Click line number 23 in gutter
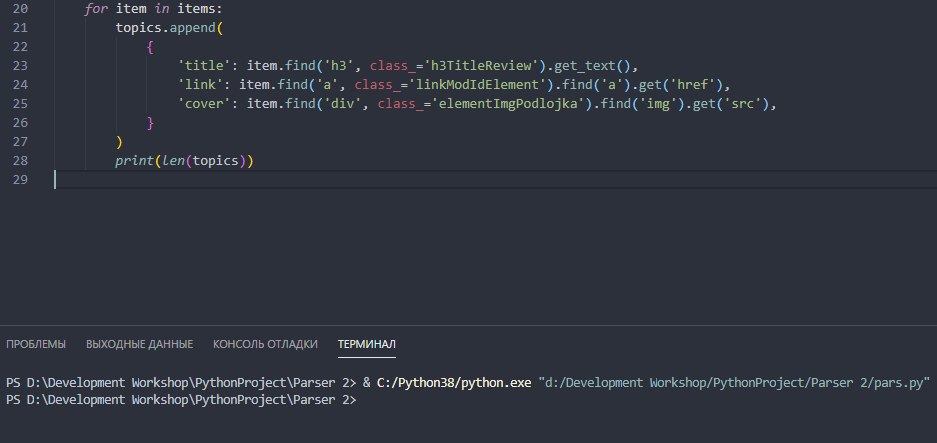937x443 pixels. (20, 66)
